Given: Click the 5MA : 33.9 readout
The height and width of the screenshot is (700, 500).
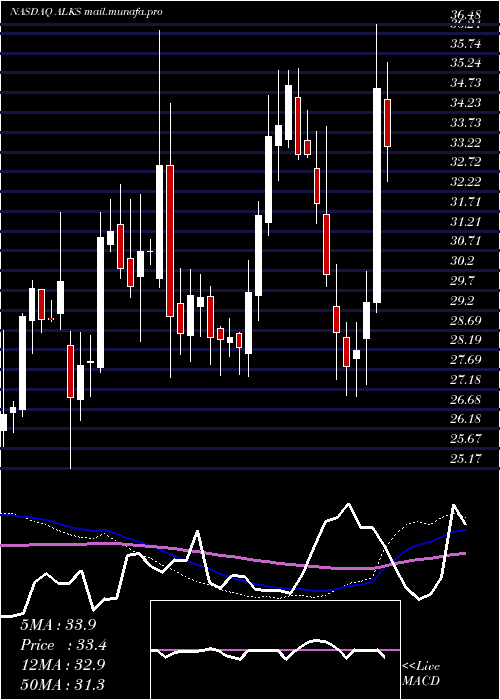Looking at the screenshot, I should pos(58,625).
